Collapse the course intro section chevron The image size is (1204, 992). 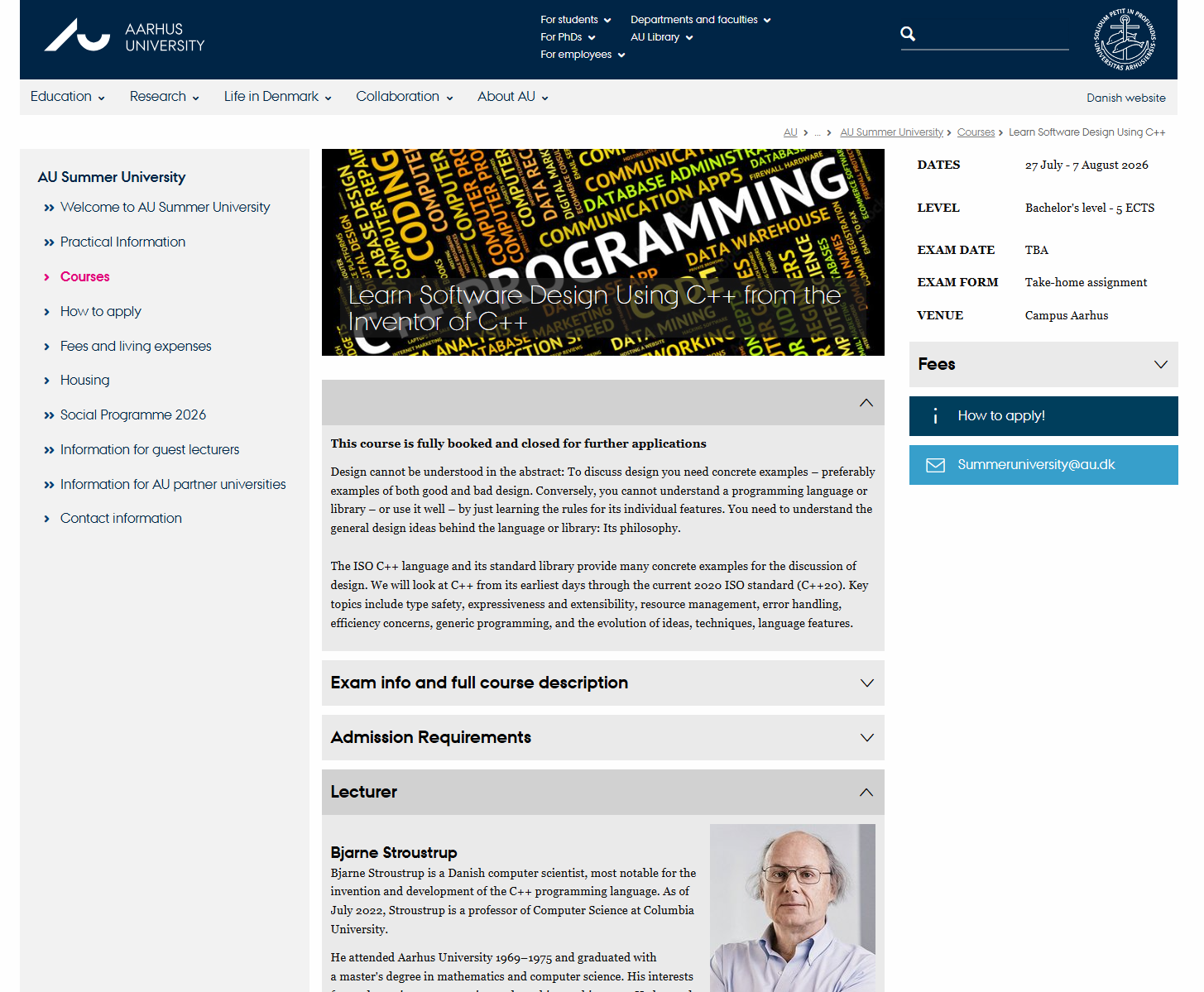866,403
